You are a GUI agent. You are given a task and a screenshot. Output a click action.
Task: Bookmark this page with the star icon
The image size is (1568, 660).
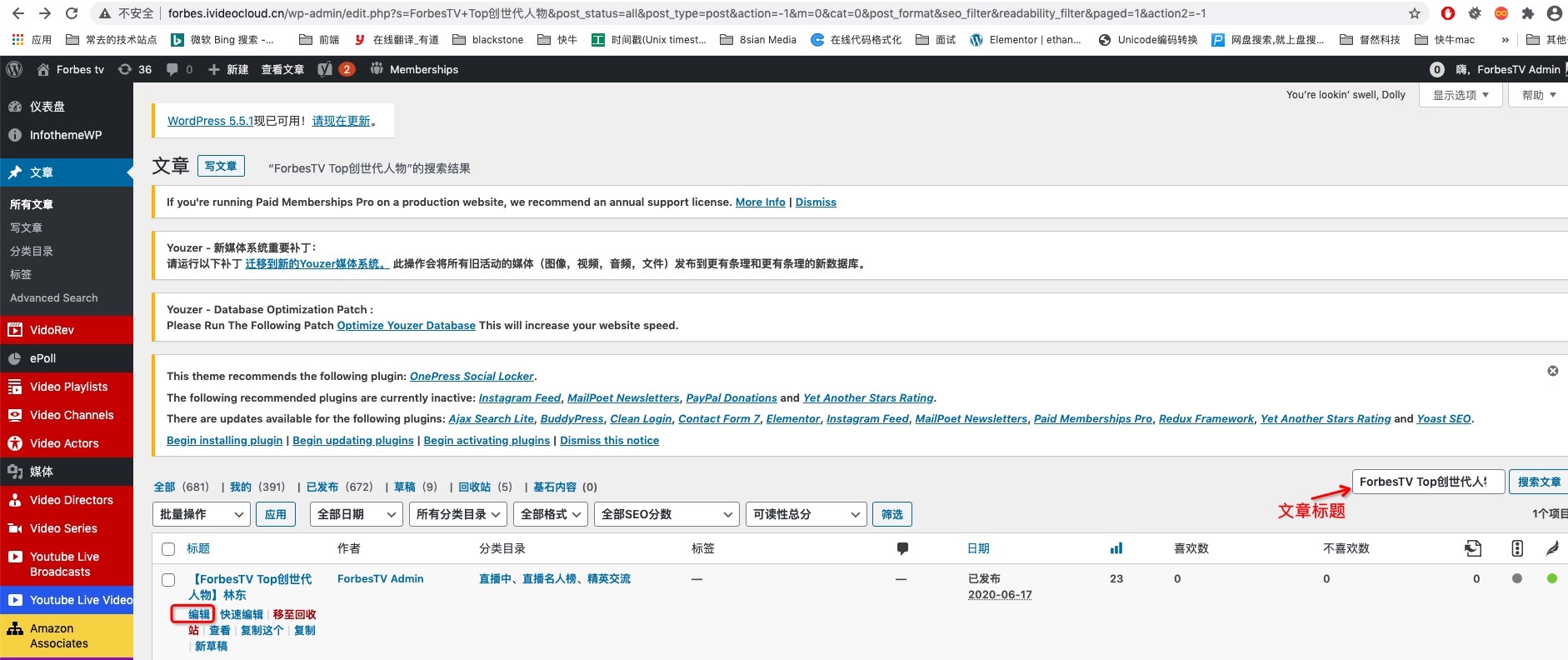(x=1414, y=13)
